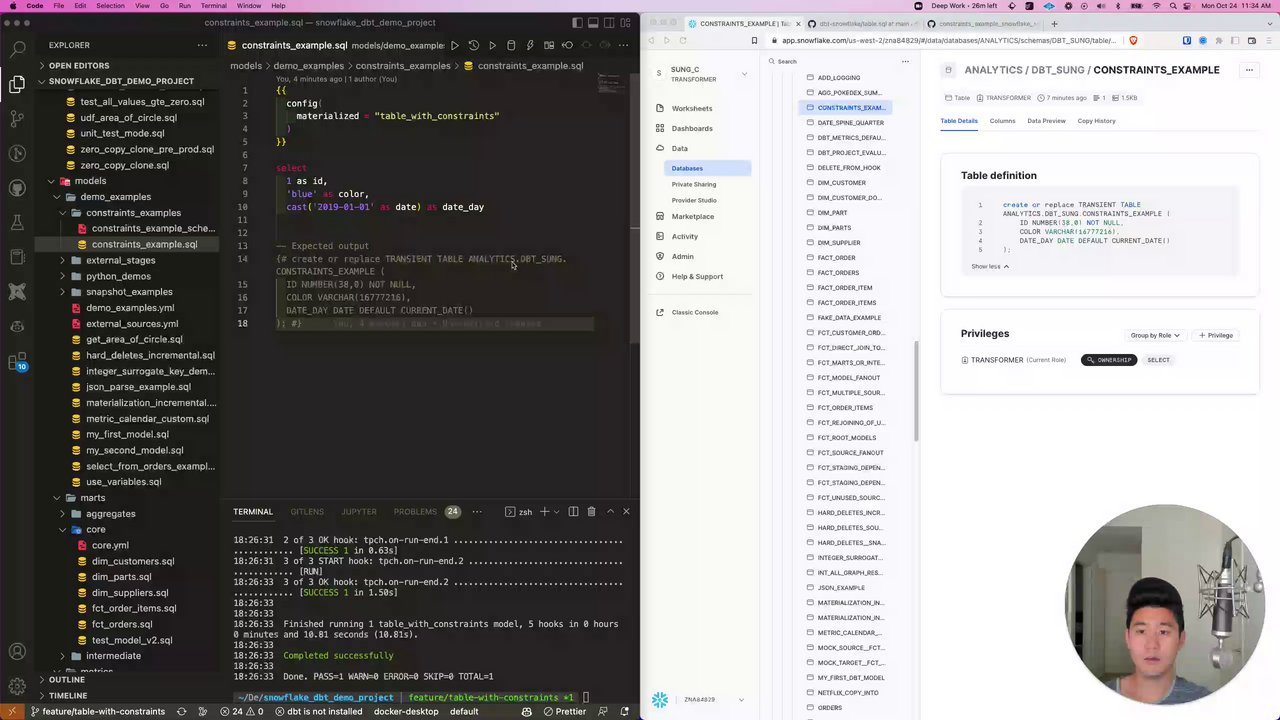
Task: Open the feature/table-with-constraints branch in status bar
Action: (x=98, y=712)
